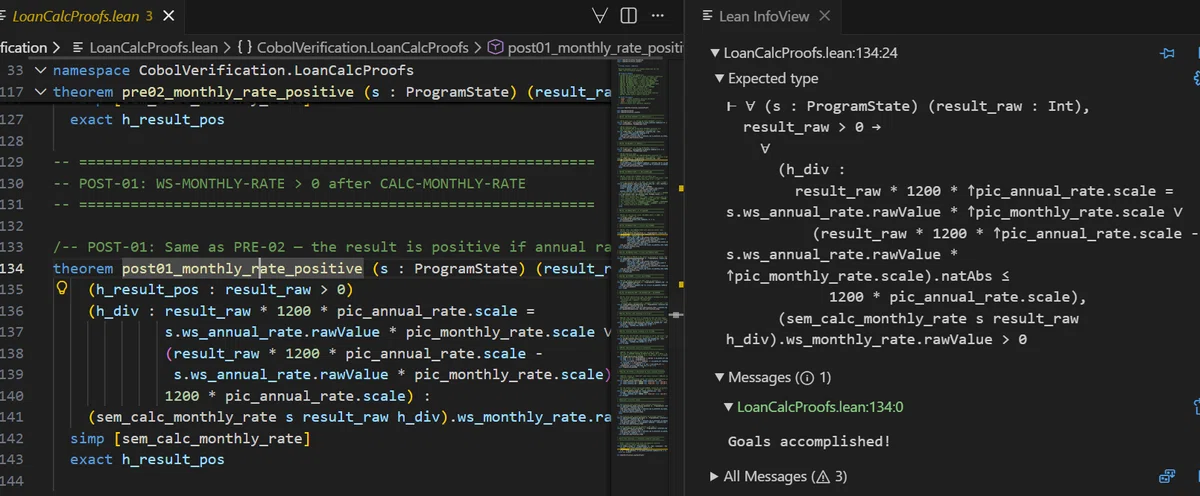Click the 'Goals accomplished!' message text

[x=808, y=441]
